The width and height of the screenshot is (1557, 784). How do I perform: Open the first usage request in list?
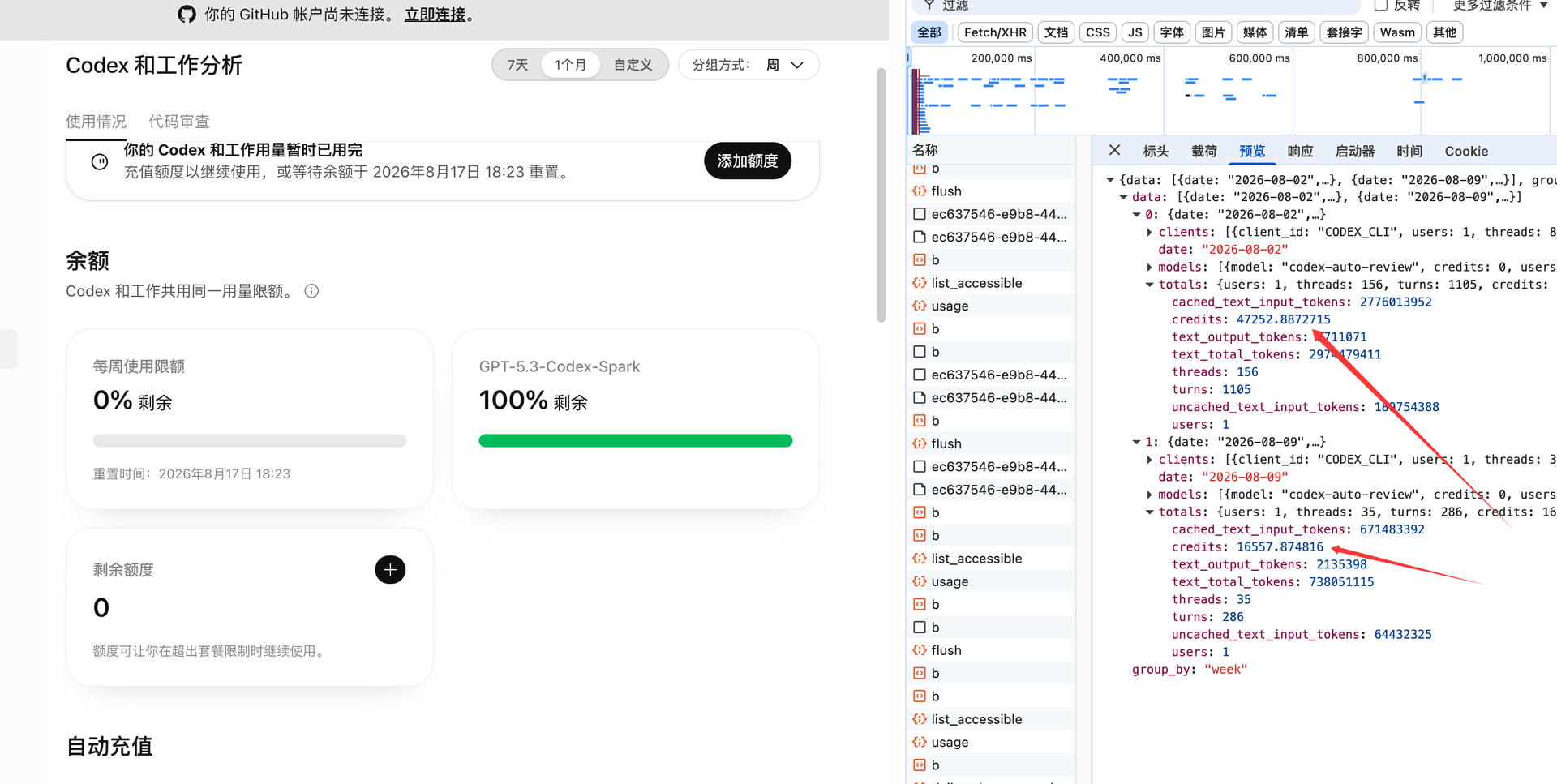pos(990,306)
